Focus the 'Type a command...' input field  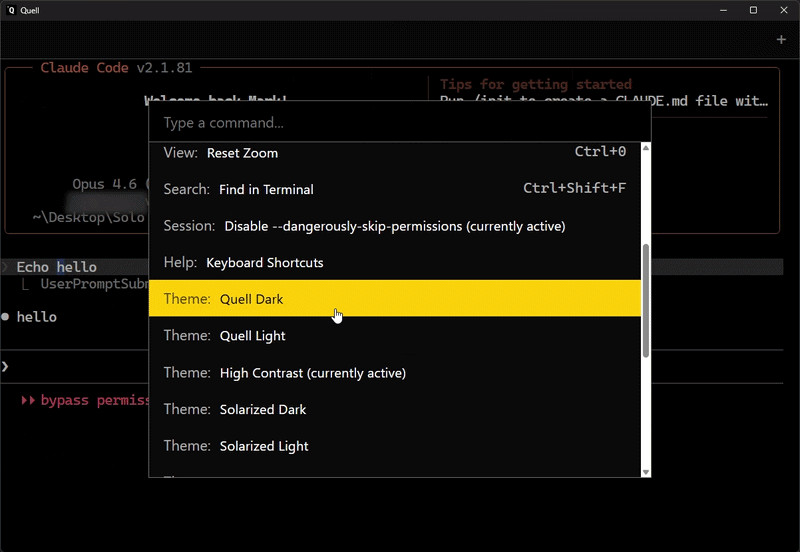tap(399, 122)
